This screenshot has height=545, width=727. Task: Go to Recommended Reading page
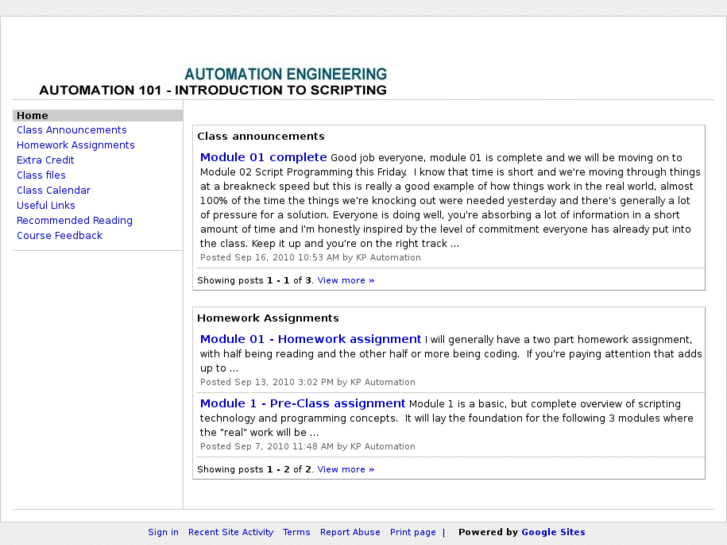pyautogui.click(x=74, y=220)
